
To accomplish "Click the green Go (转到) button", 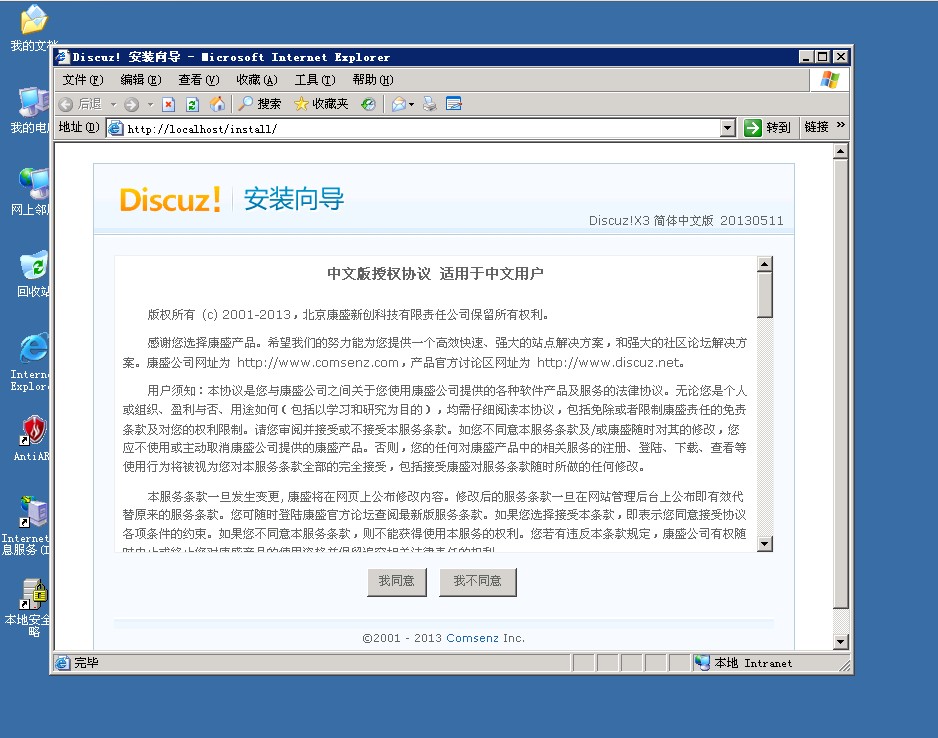I will click(x=768, y=127).
